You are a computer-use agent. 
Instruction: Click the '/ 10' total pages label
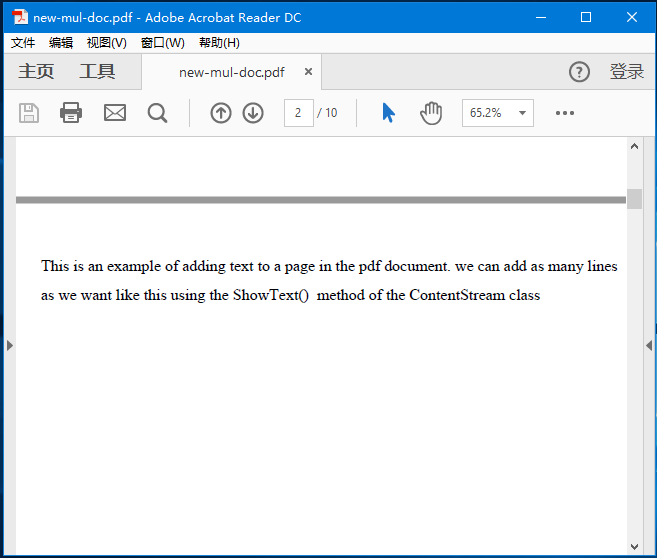coord(327,113)
